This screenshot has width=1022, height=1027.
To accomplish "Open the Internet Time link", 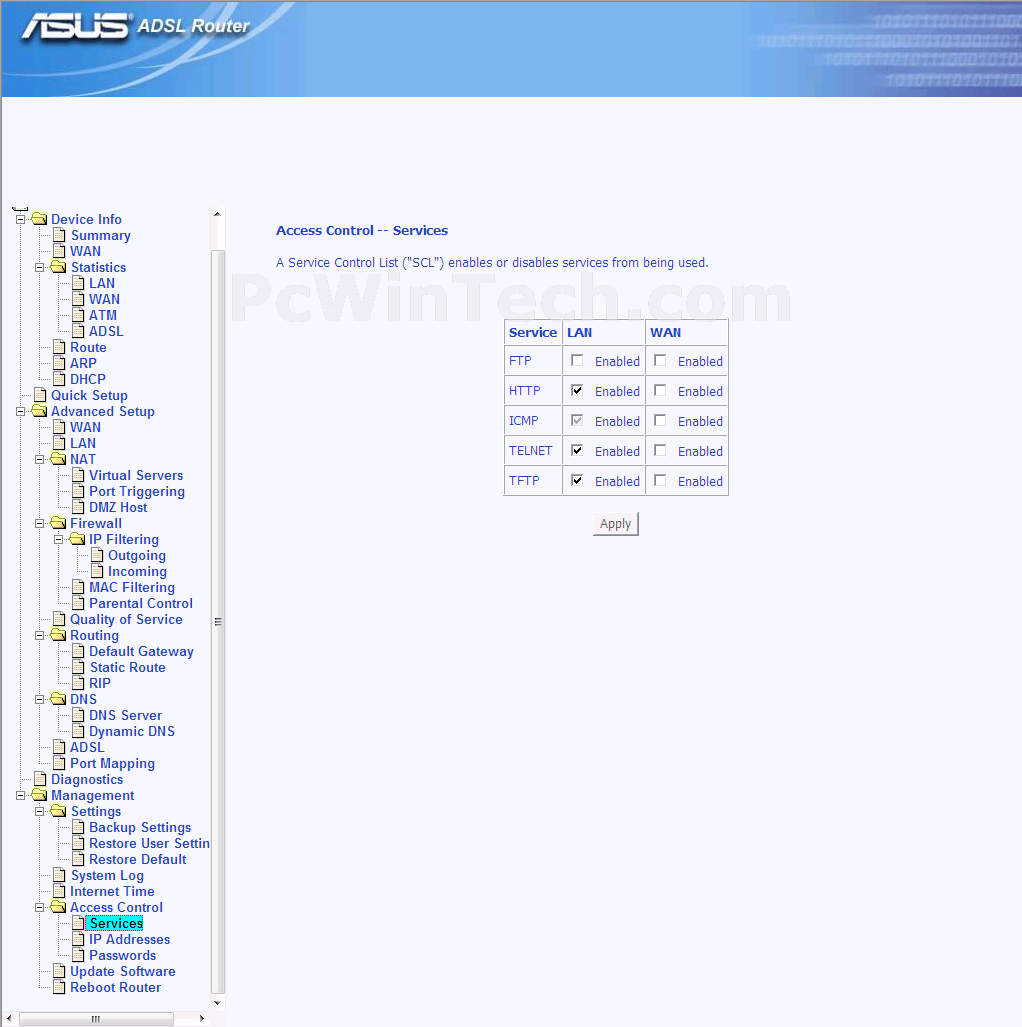I will (x=112, y=891).
